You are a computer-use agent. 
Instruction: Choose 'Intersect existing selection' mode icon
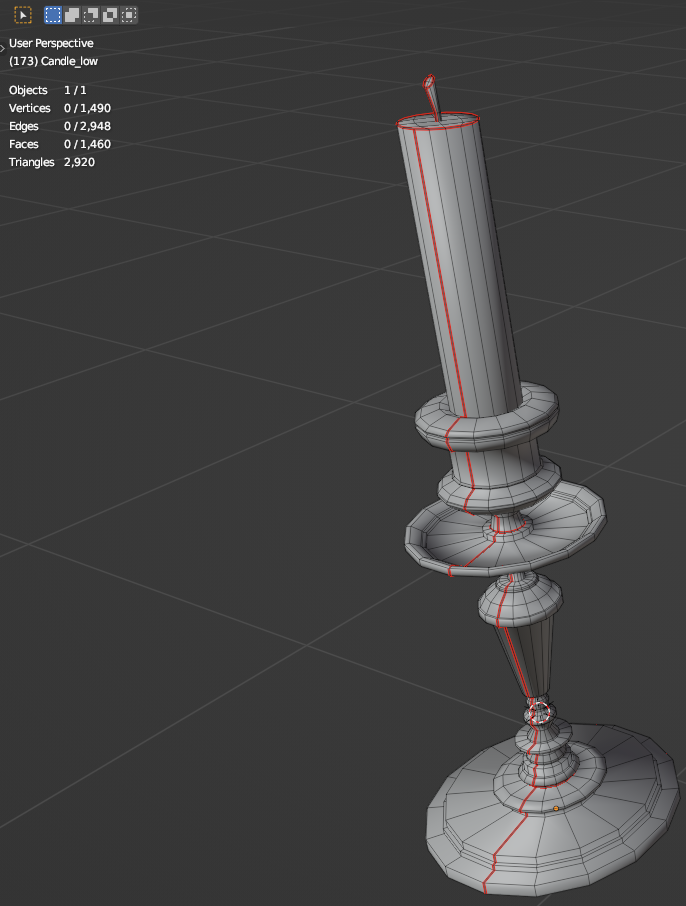[x=129, y=15]
